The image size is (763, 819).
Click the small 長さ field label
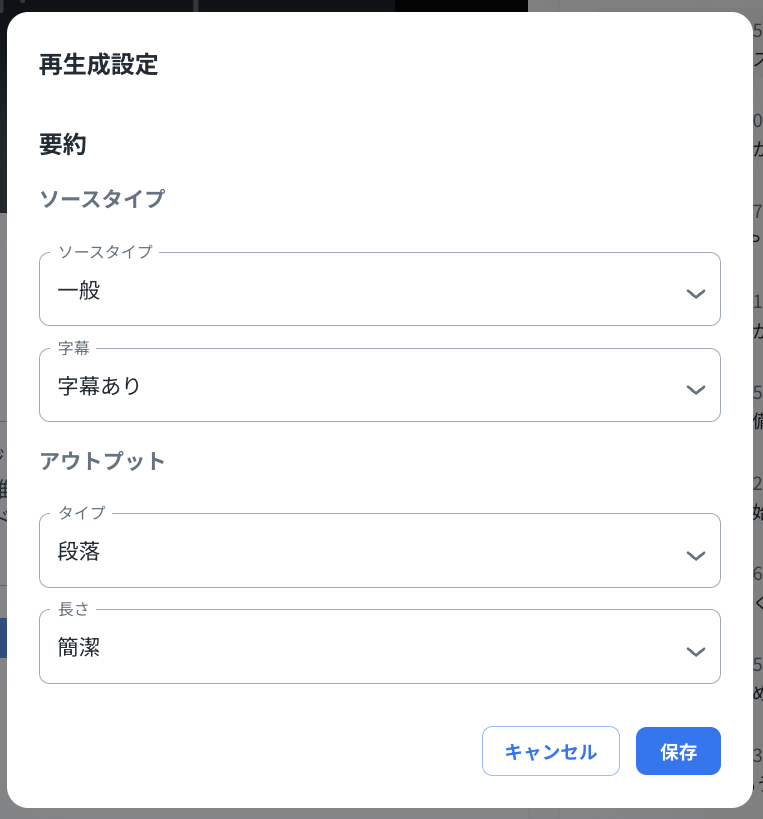(74, 609)
